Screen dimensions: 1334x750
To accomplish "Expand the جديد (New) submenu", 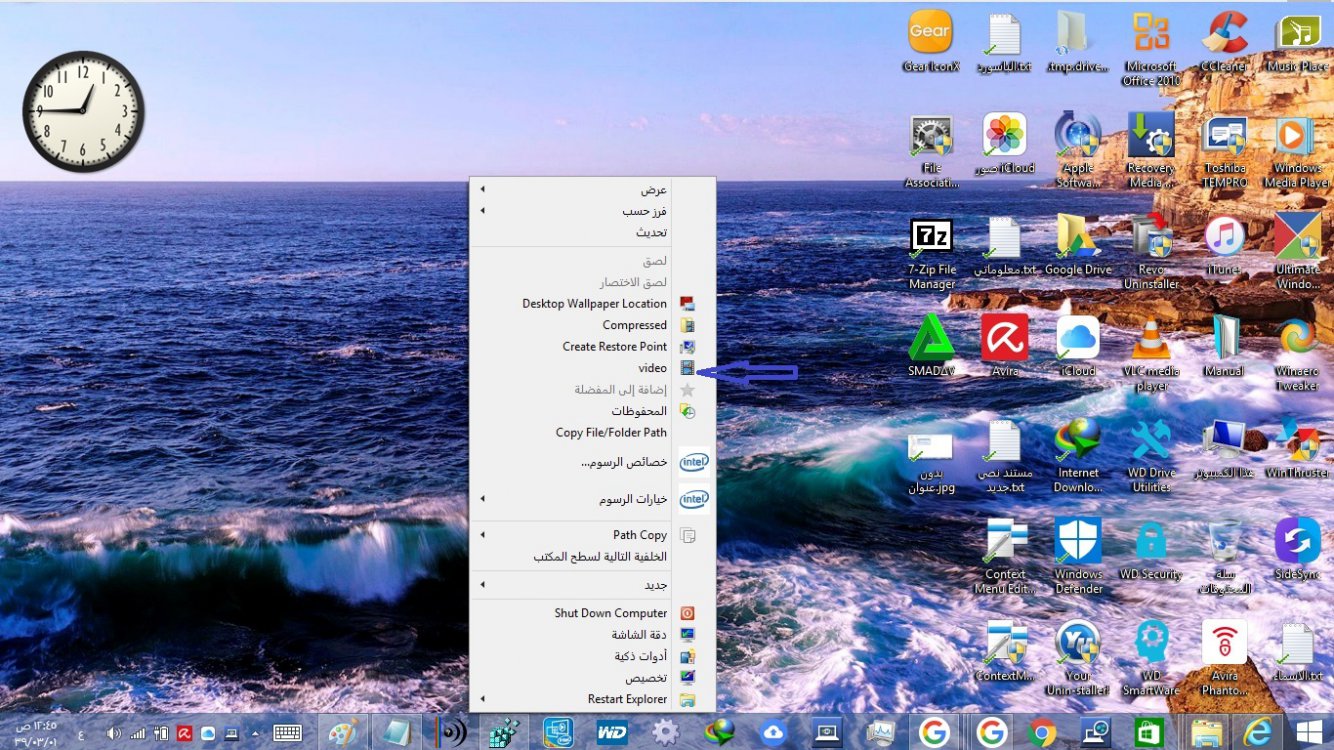I will [x=592, y=584].
